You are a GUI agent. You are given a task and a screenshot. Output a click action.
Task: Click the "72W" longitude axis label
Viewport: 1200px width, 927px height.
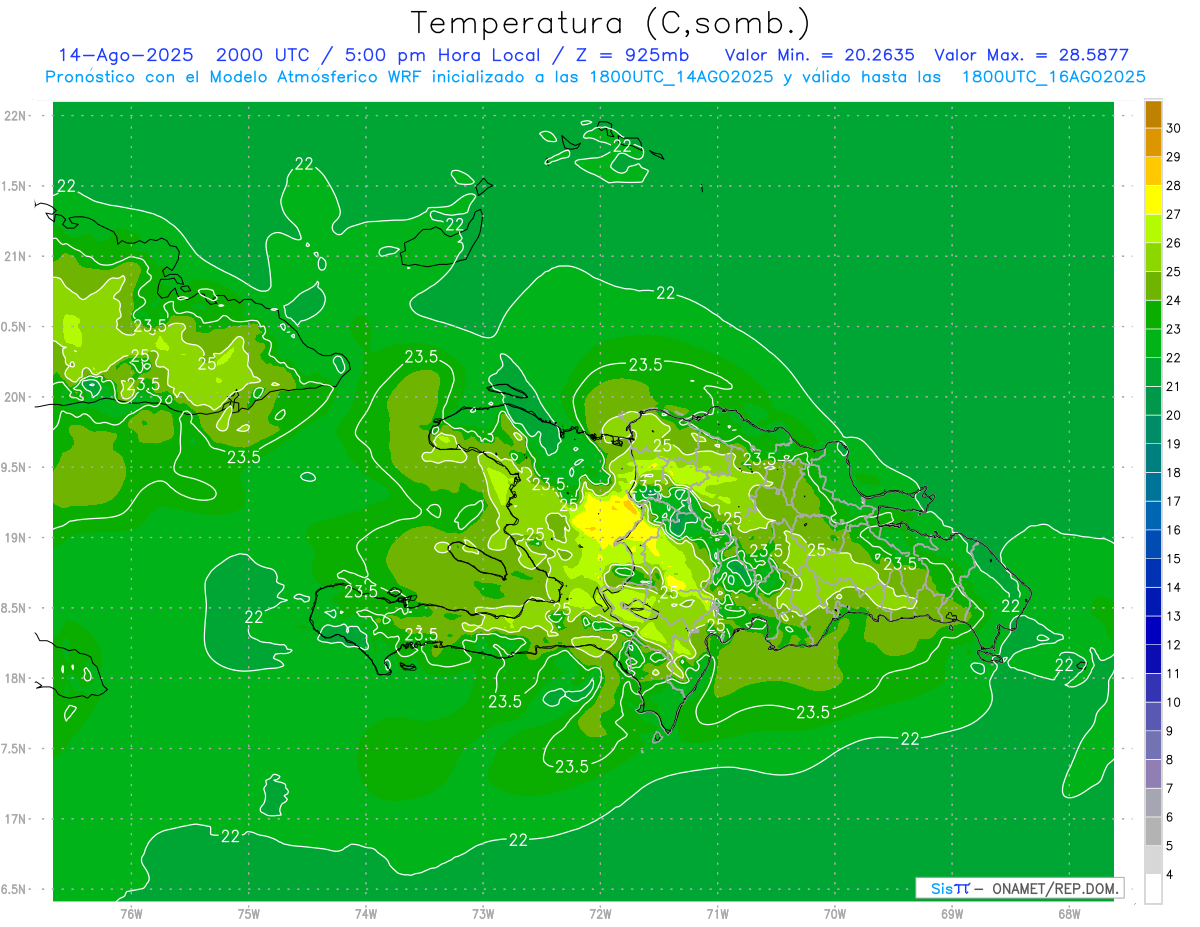pyautogui.click(x=600, y=914)
